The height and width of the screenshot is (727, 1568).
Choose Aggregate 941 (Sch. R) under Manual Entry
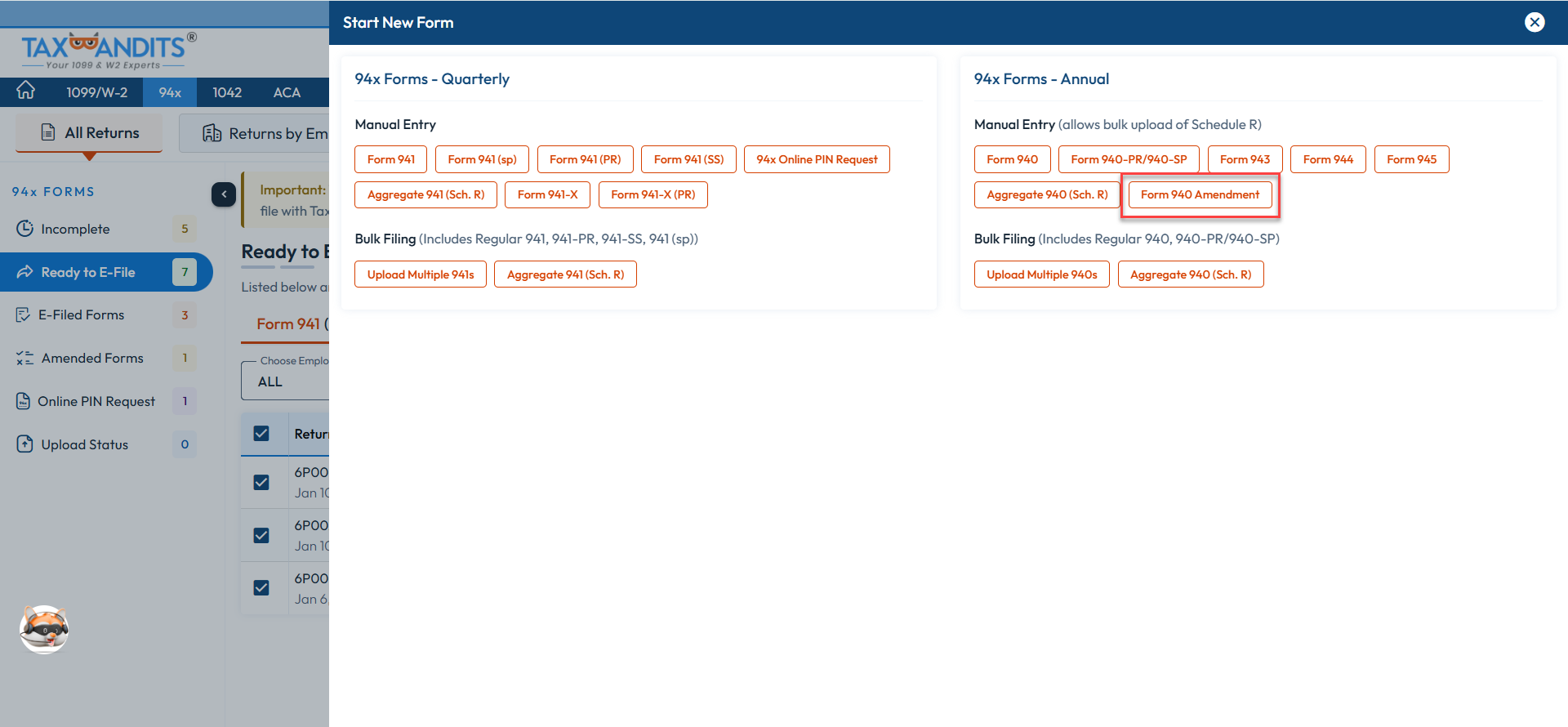425,194
